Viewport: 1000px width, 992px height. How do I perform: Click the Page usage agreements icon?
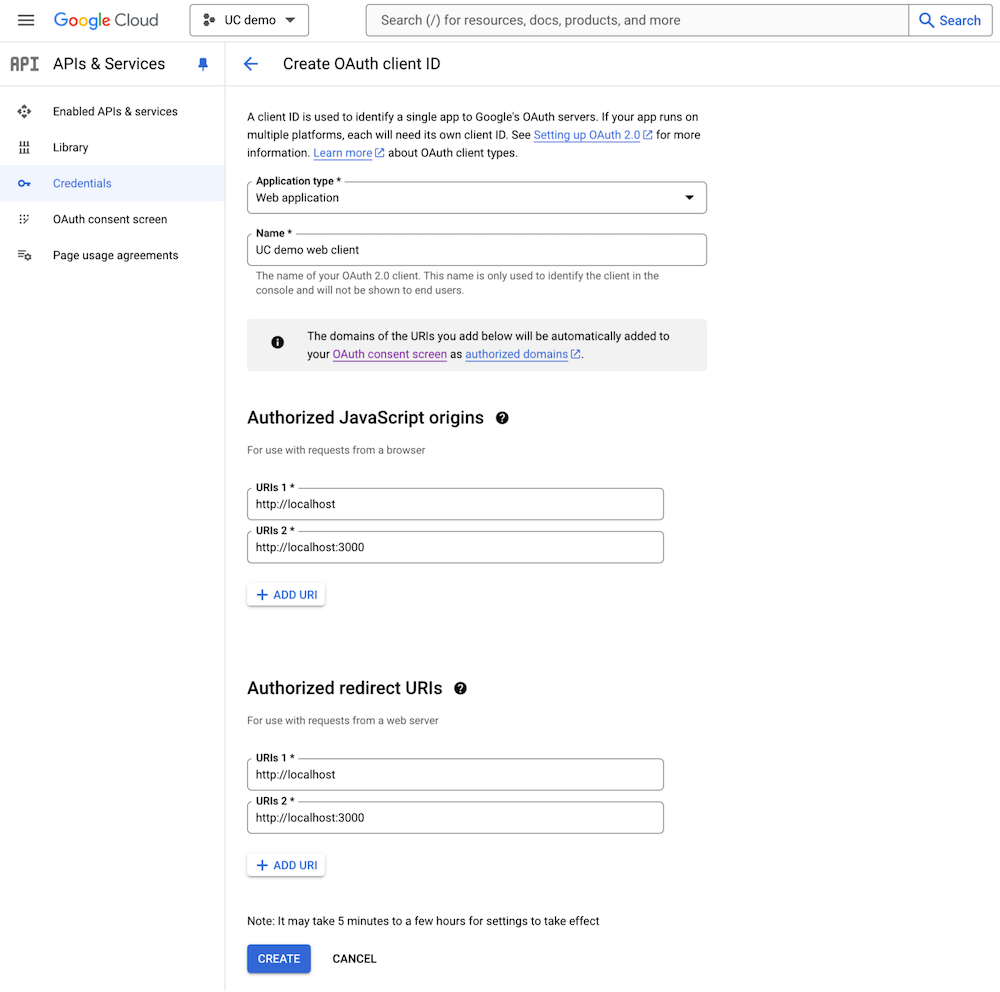point(24,255)
